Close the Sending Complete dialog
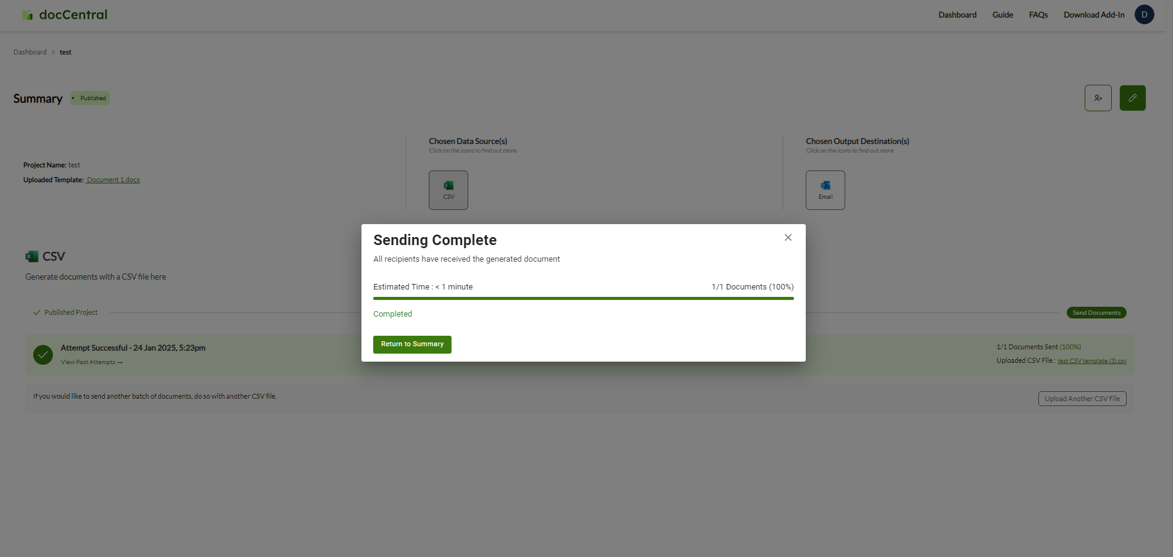Image resolution: width=1173 pixels, height=557 pixels. click(x=788, y=238)
